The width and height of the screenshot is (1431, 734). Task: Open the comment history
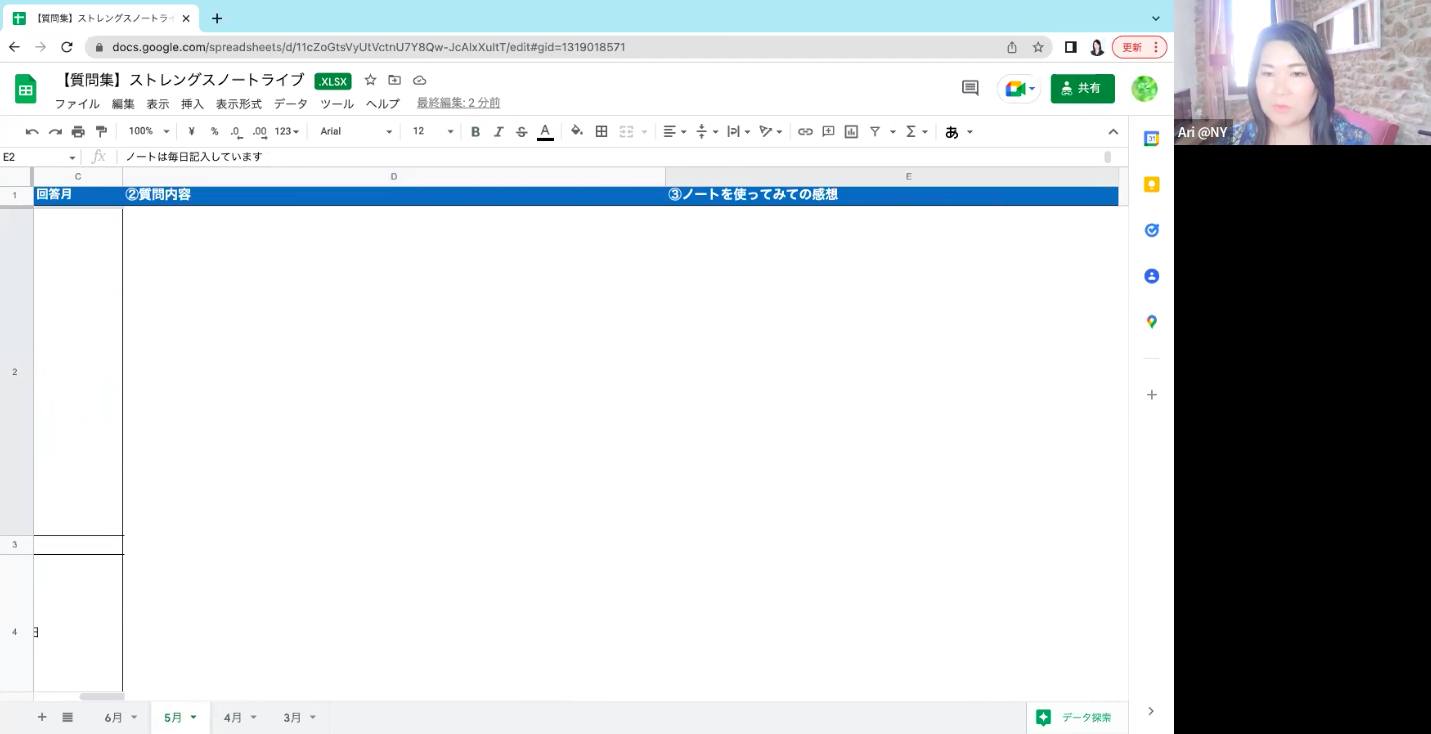click(970, 88)
